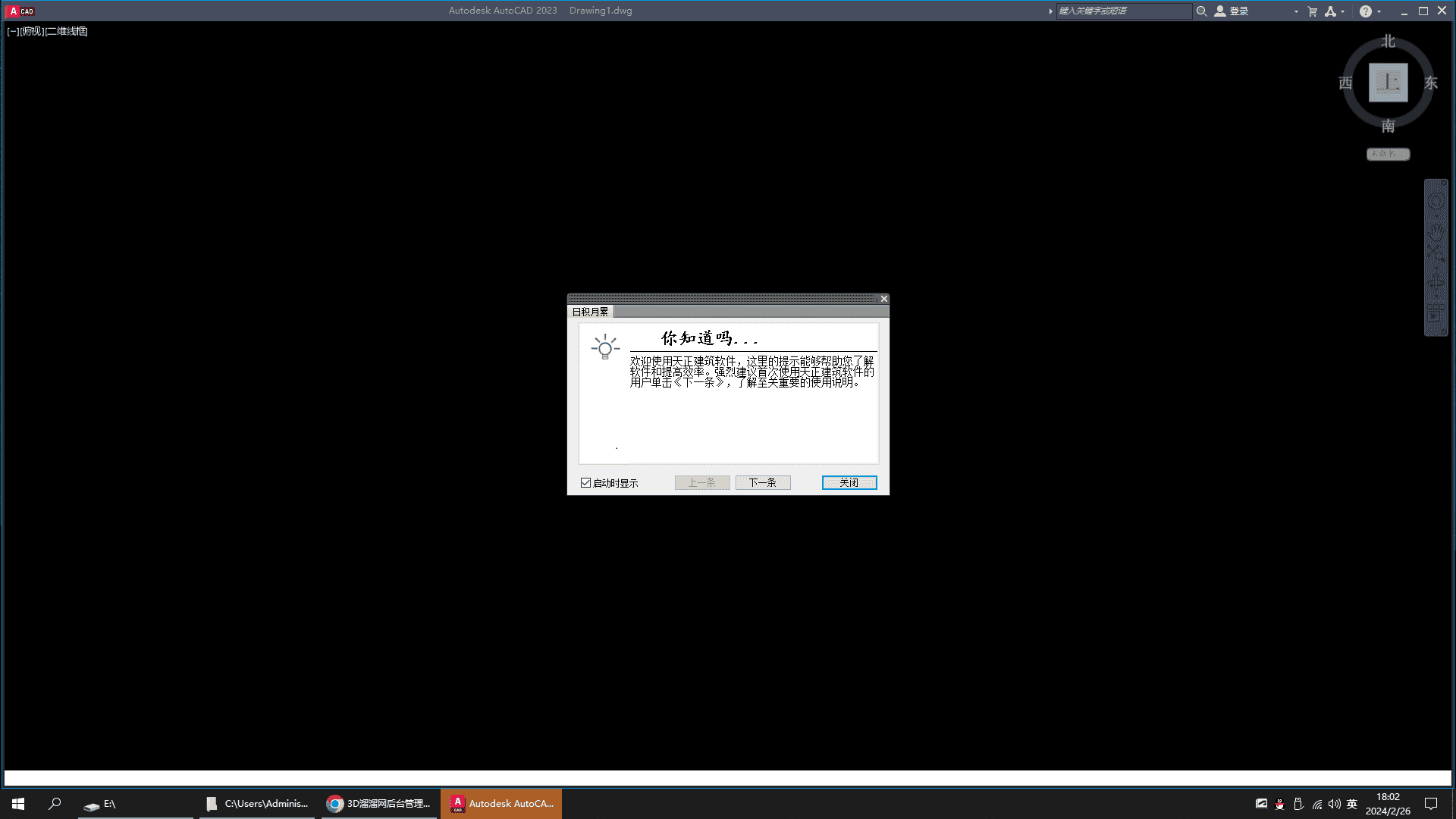Click 西 on the ViewCube compass
The width and height of the screenshot is (1456, 819).
(x=1345, y=83)
